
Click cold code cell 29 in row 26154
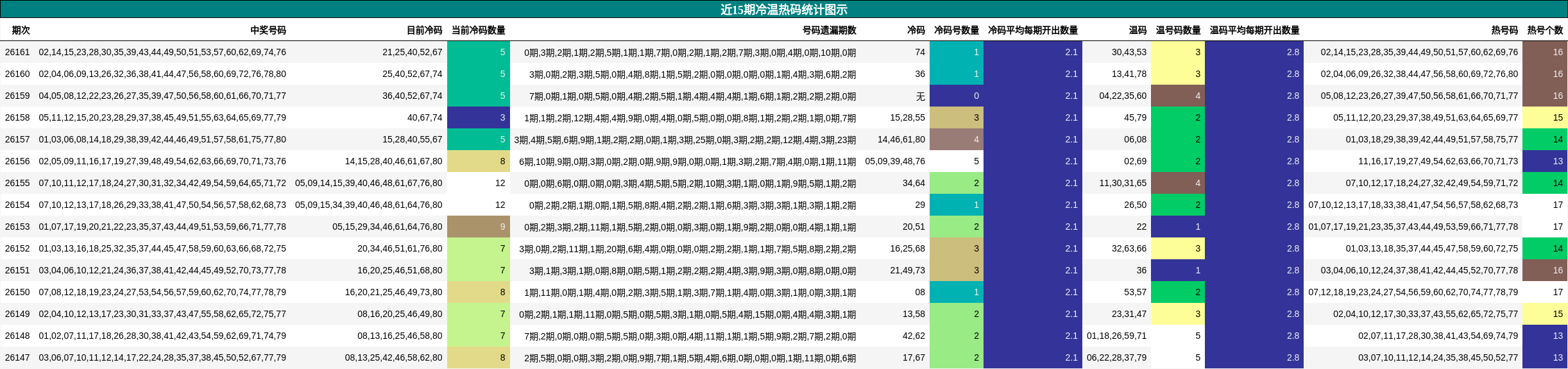[x=920, y=205]
